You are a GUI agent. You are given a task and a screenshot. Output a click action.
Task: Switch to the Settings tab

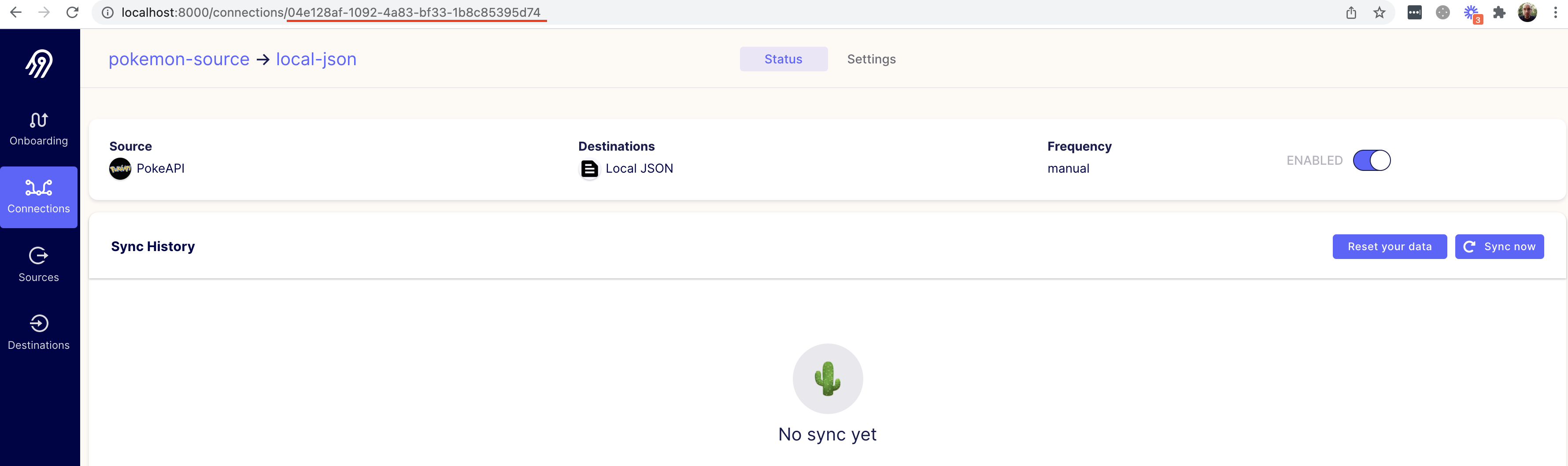point(871,59)
